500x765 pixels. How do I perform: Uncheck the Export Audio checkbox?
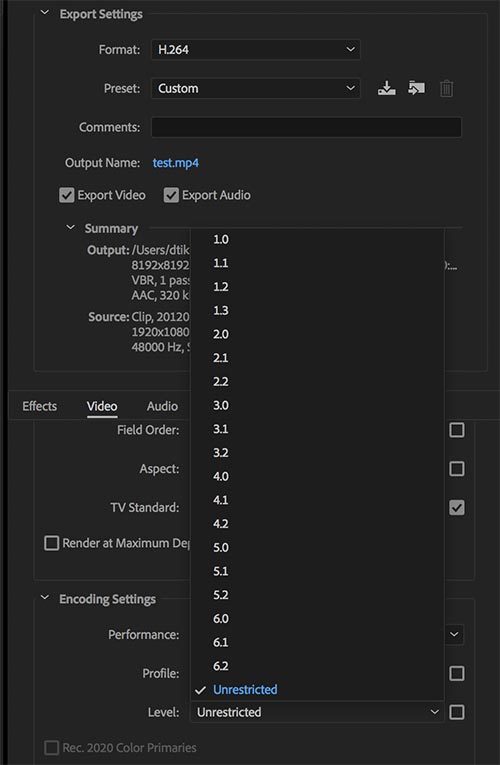pos(171,195)
